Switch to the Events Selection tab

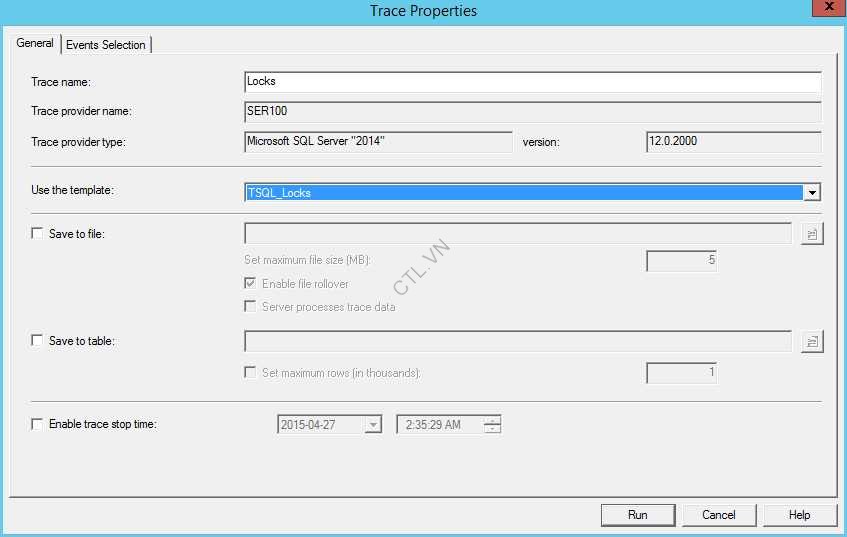tap(106, 45)
